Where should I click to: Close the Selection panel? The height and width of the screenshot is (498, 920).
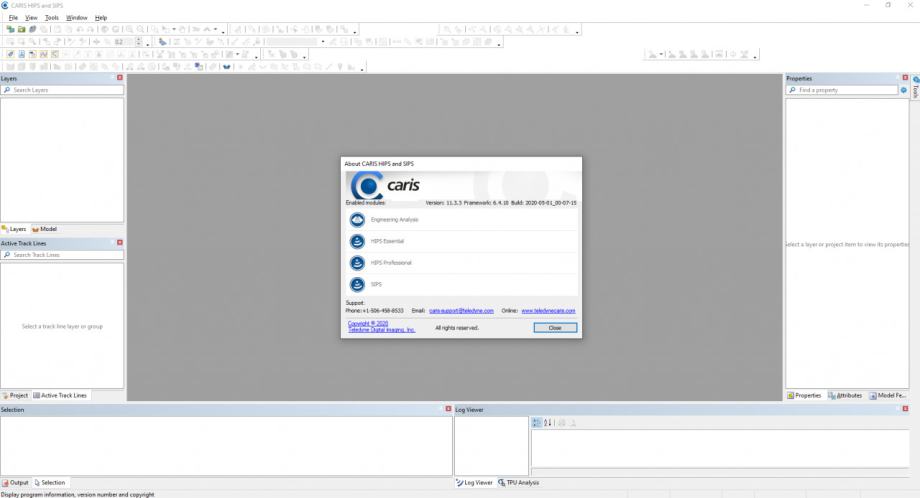pos(448,409)
